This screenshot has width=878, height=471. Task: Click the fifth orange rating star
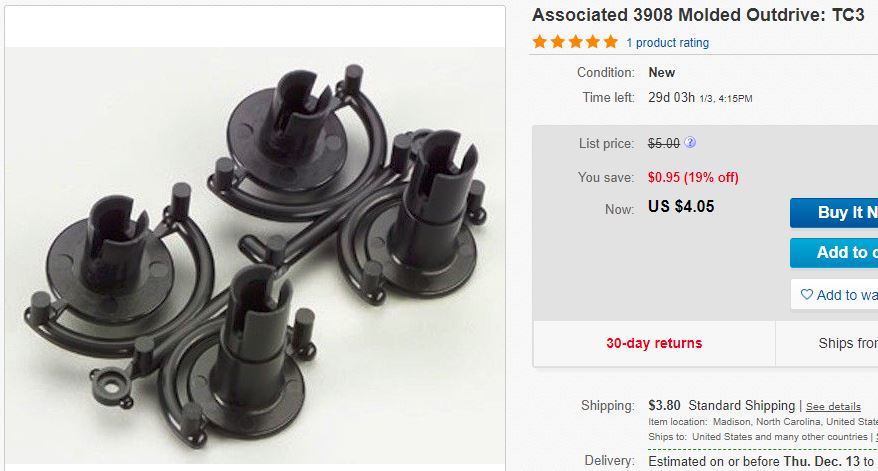pyautogui.click(x=611, y=42)
